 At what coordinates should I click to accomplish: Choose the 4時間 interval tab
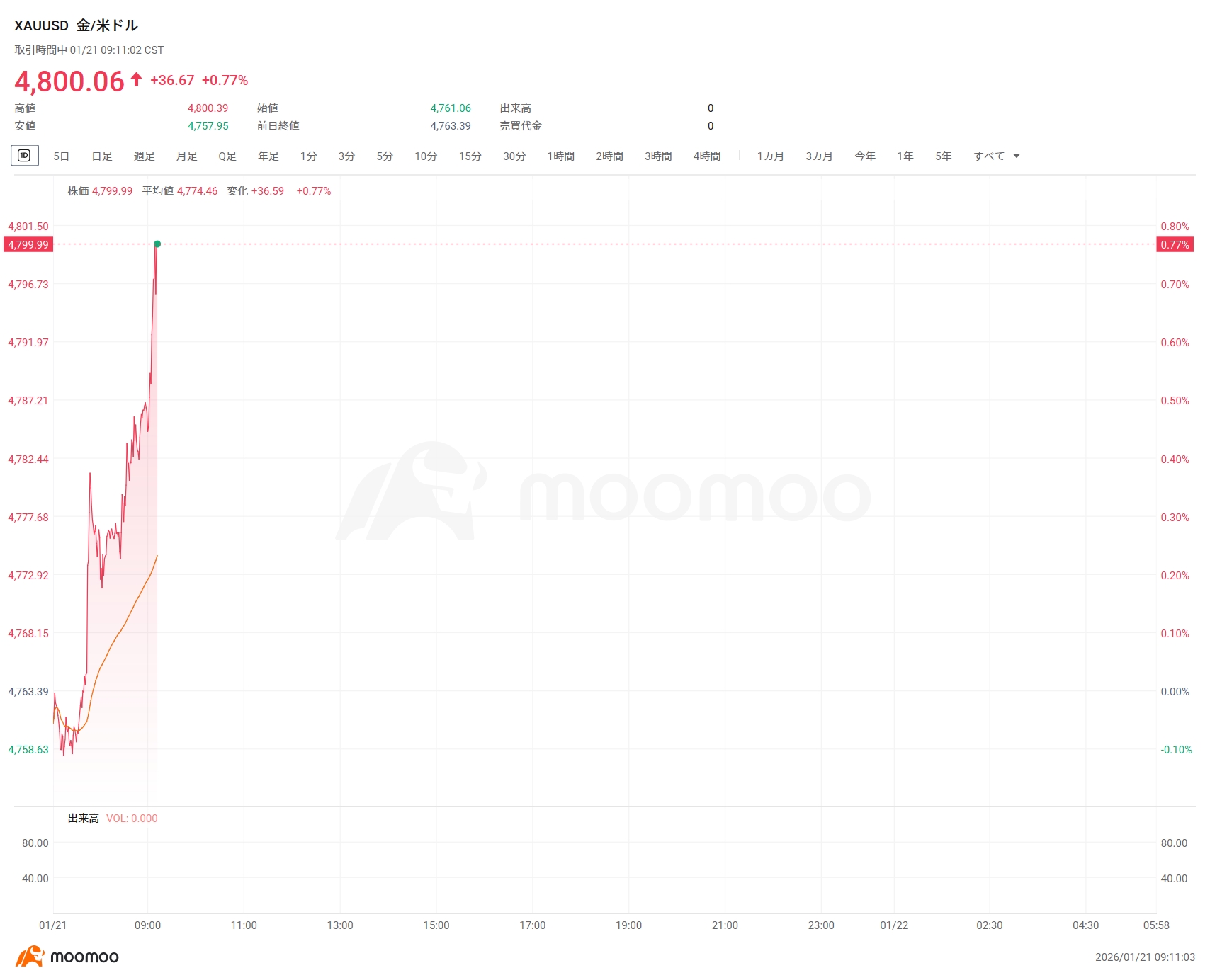[706, 156]
